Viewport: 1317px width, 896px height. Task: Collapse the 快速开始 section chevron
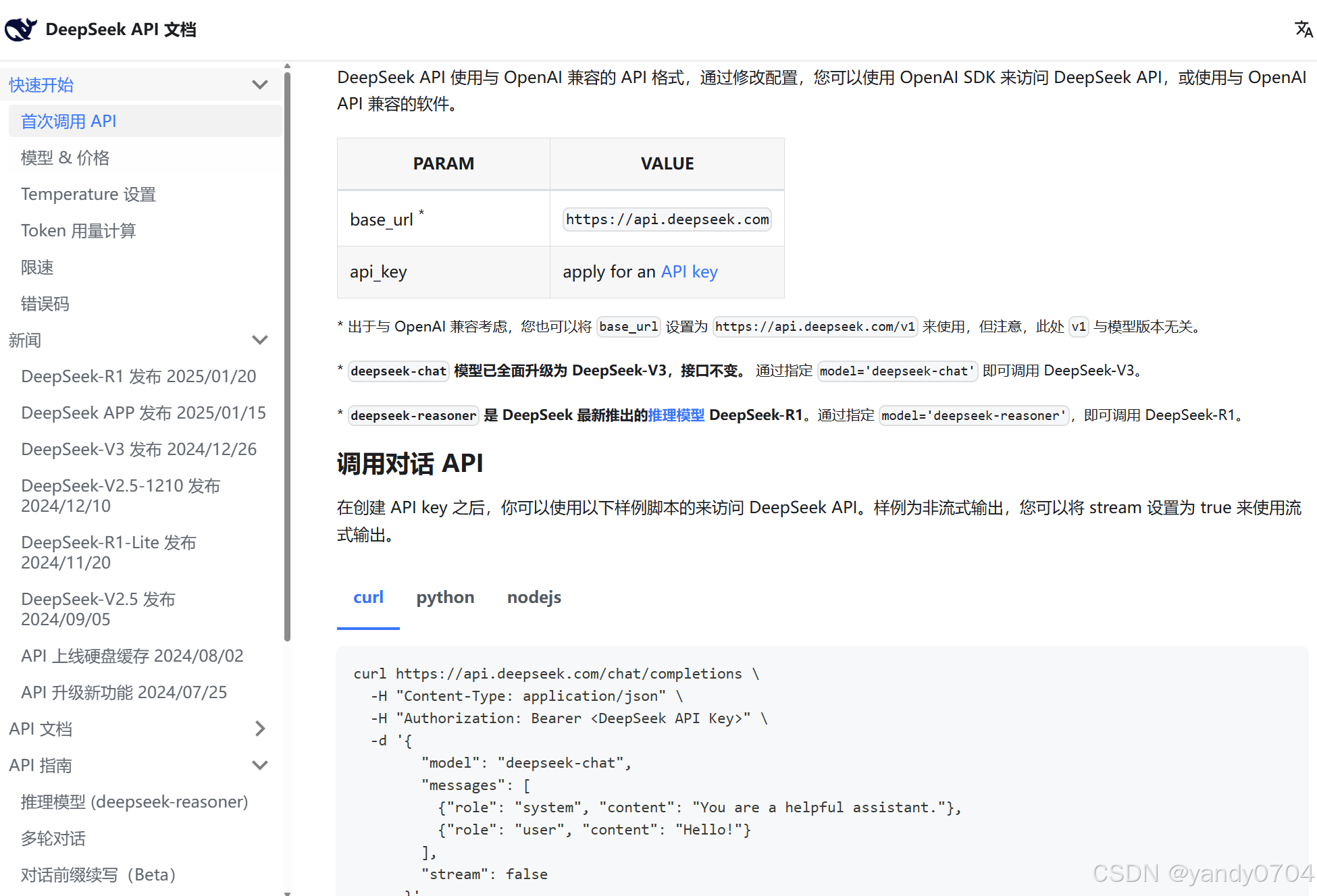tap(260, 85)
